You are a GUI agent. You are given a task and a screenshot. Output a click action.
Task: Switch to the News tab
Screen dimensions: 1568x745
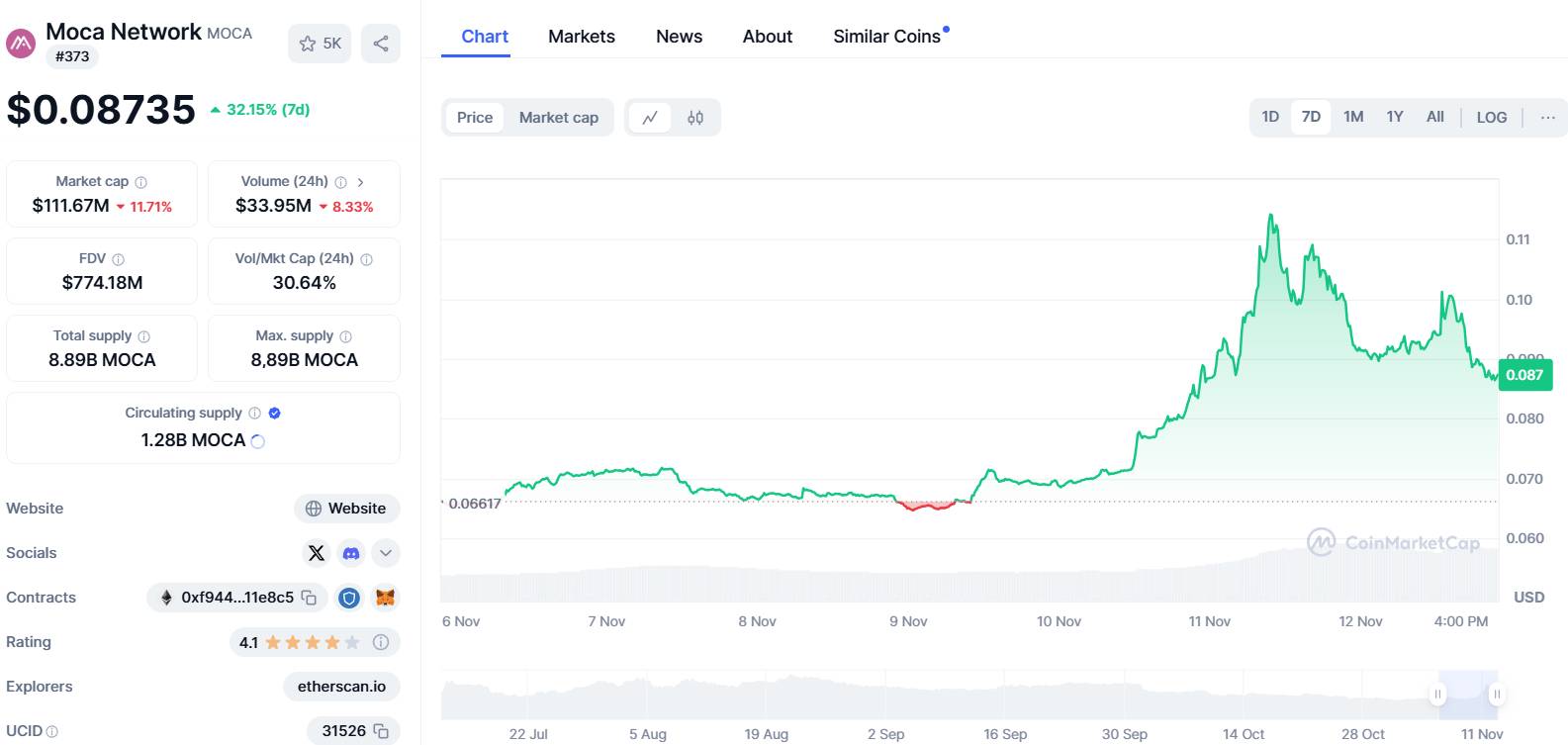tap(679, 37)
